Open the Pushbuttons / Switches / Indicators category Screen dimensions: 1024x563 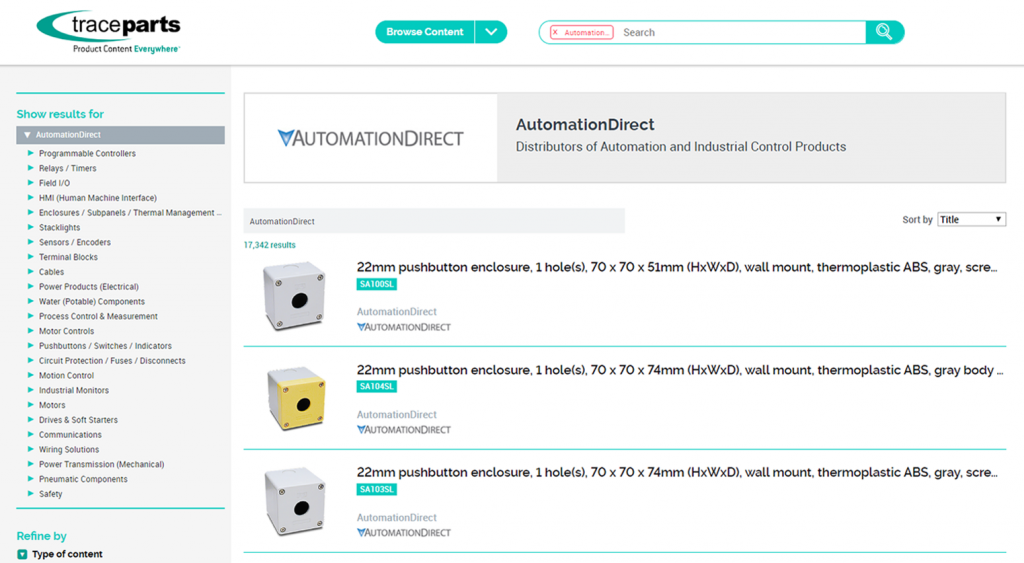[105, 346]
